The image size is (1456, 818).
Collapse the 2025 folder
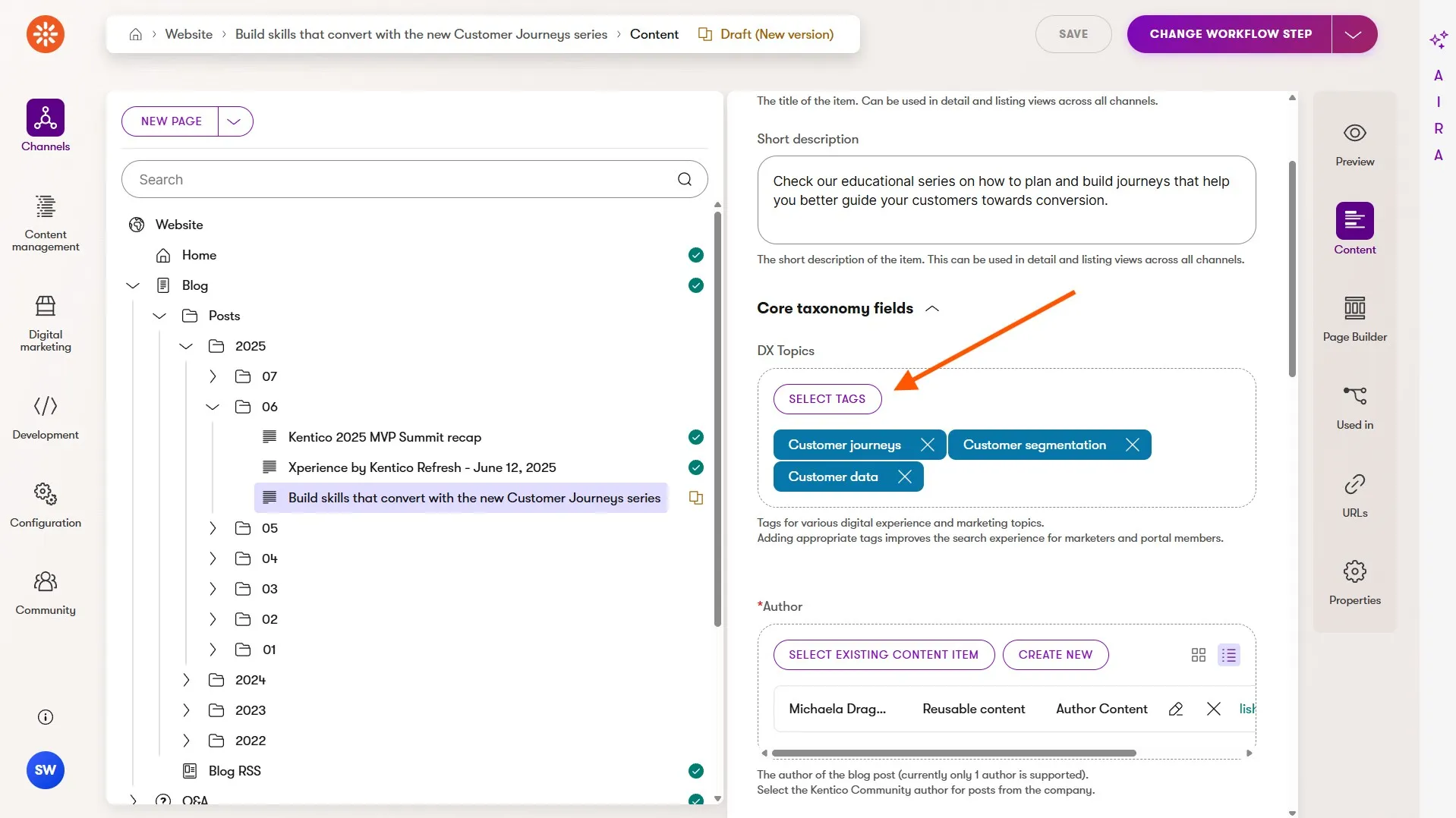click(x=186, y=346)
